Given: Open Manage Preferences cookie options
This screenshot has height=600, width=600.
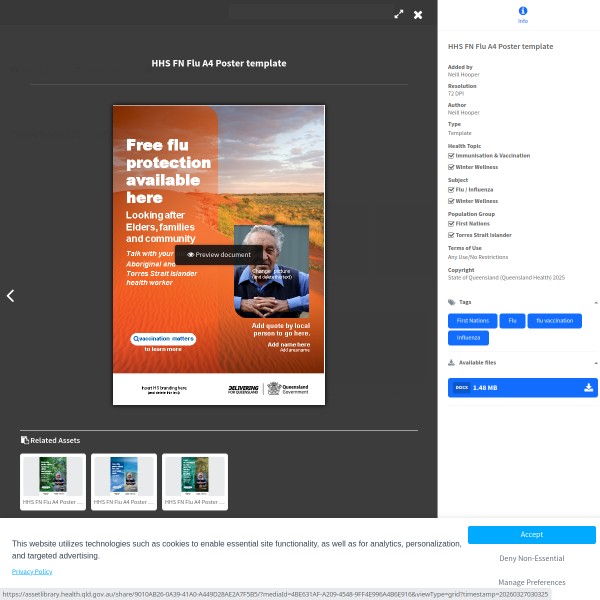Looking at the screenshot, I should pyautogui.click(x=531, y=582).
